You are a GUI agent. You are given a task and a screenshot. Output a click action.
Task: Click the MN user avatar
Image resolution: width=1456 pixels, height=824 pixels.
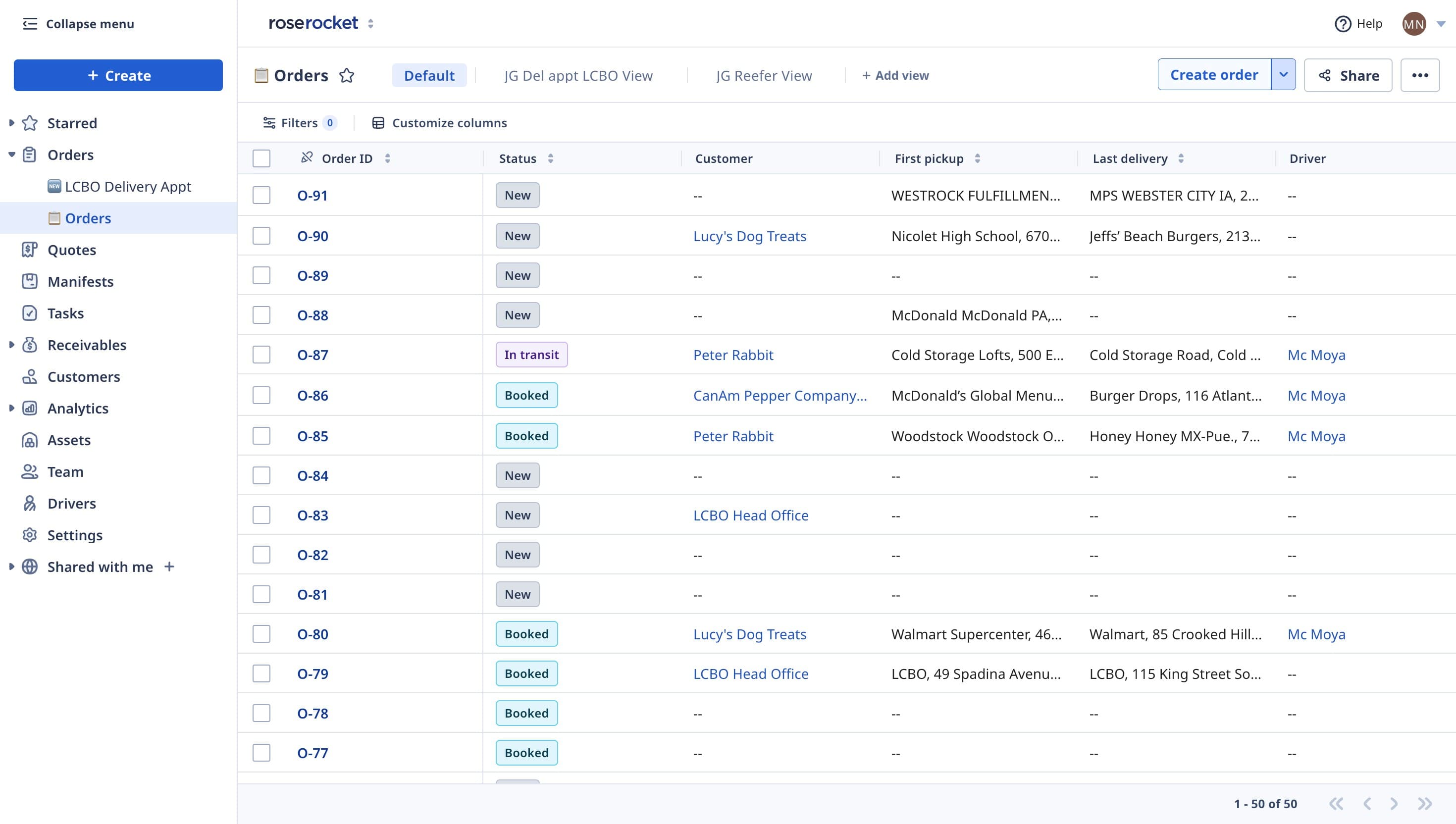point(1414,24)
